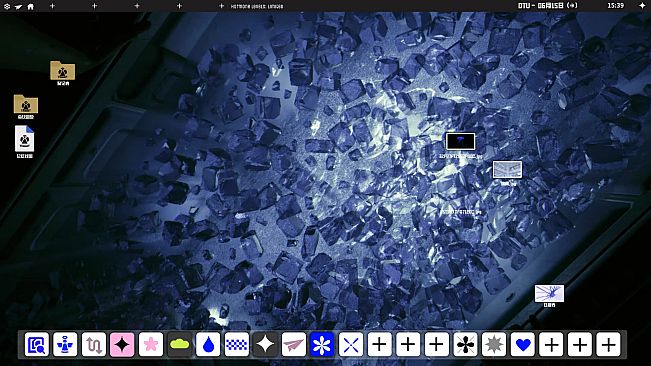Open the pink tile with black sparkle
The width and height of the screenshot is (651, 366).
122,344
